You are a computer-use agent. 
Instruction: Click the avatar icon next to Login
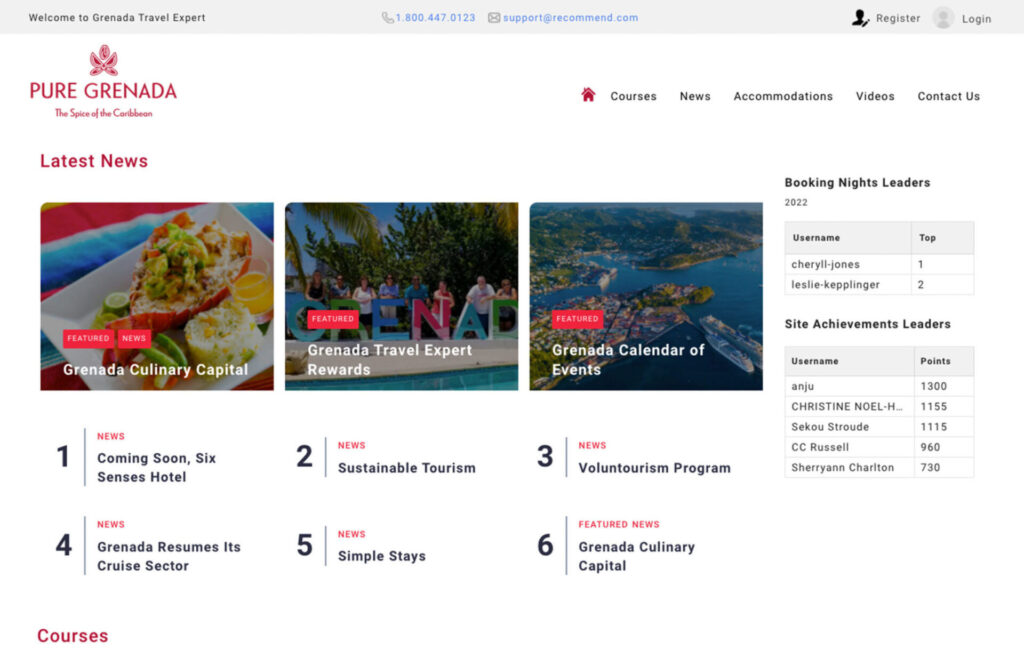(941, 17)
